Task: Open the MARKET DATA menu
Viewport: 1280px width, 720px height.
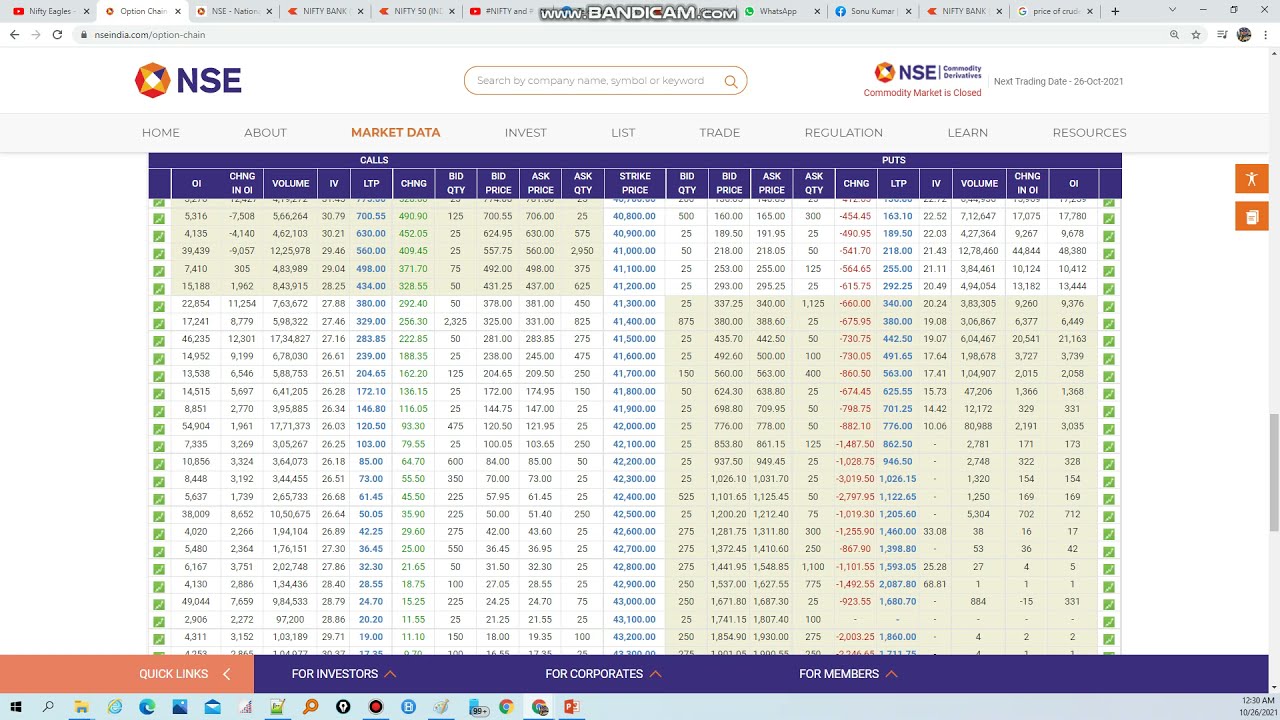Action: coord(396,132)
